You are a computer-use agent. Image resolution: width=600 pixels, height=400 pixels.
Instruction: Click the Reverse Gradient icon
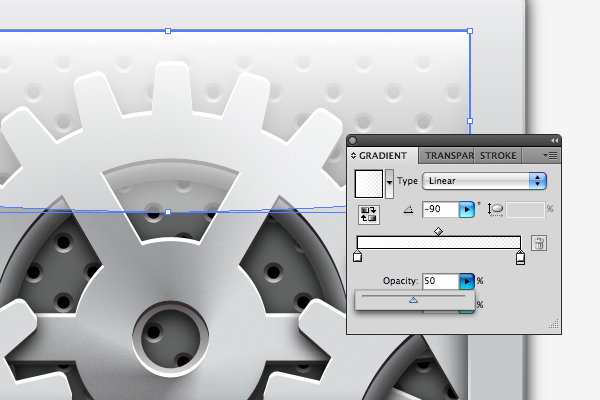(369, 214)
